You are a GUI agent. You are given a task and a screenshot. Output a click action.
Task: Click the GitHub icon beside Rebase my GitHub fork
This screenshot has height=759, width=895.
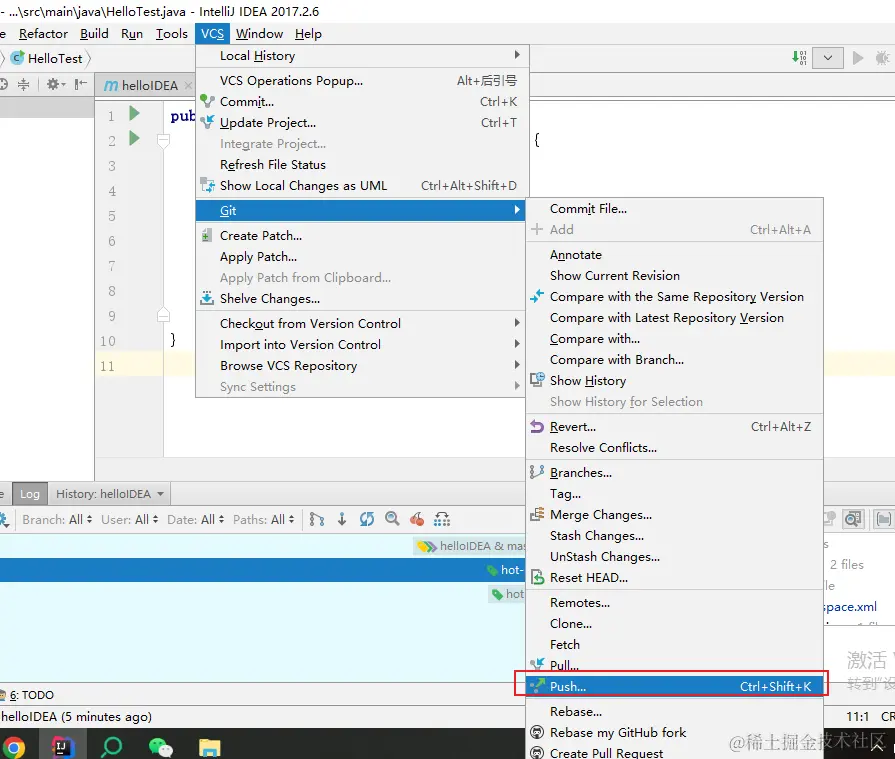537,732
